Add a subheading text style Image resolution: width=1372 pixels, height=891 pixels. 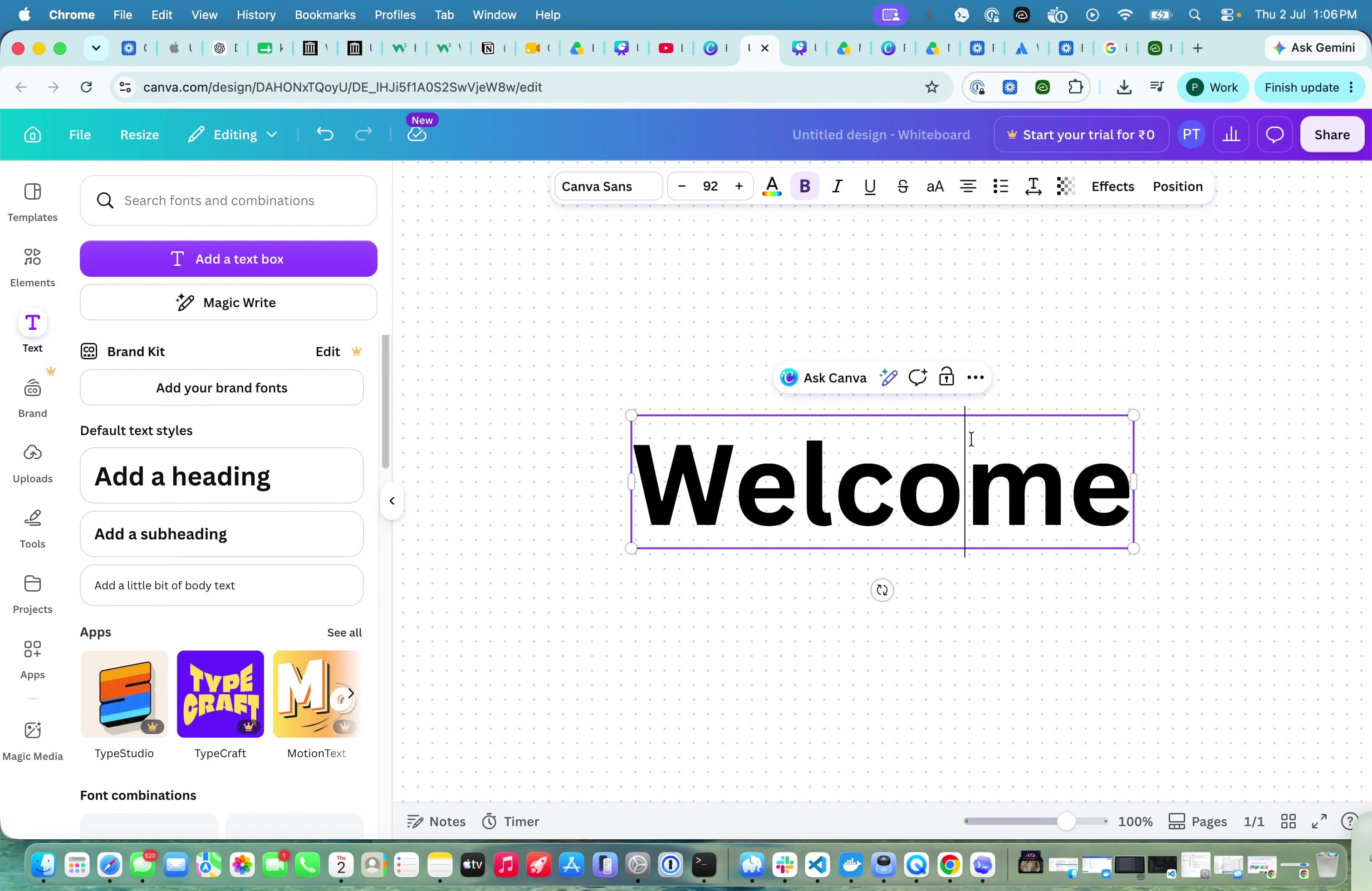click(221, 534)
